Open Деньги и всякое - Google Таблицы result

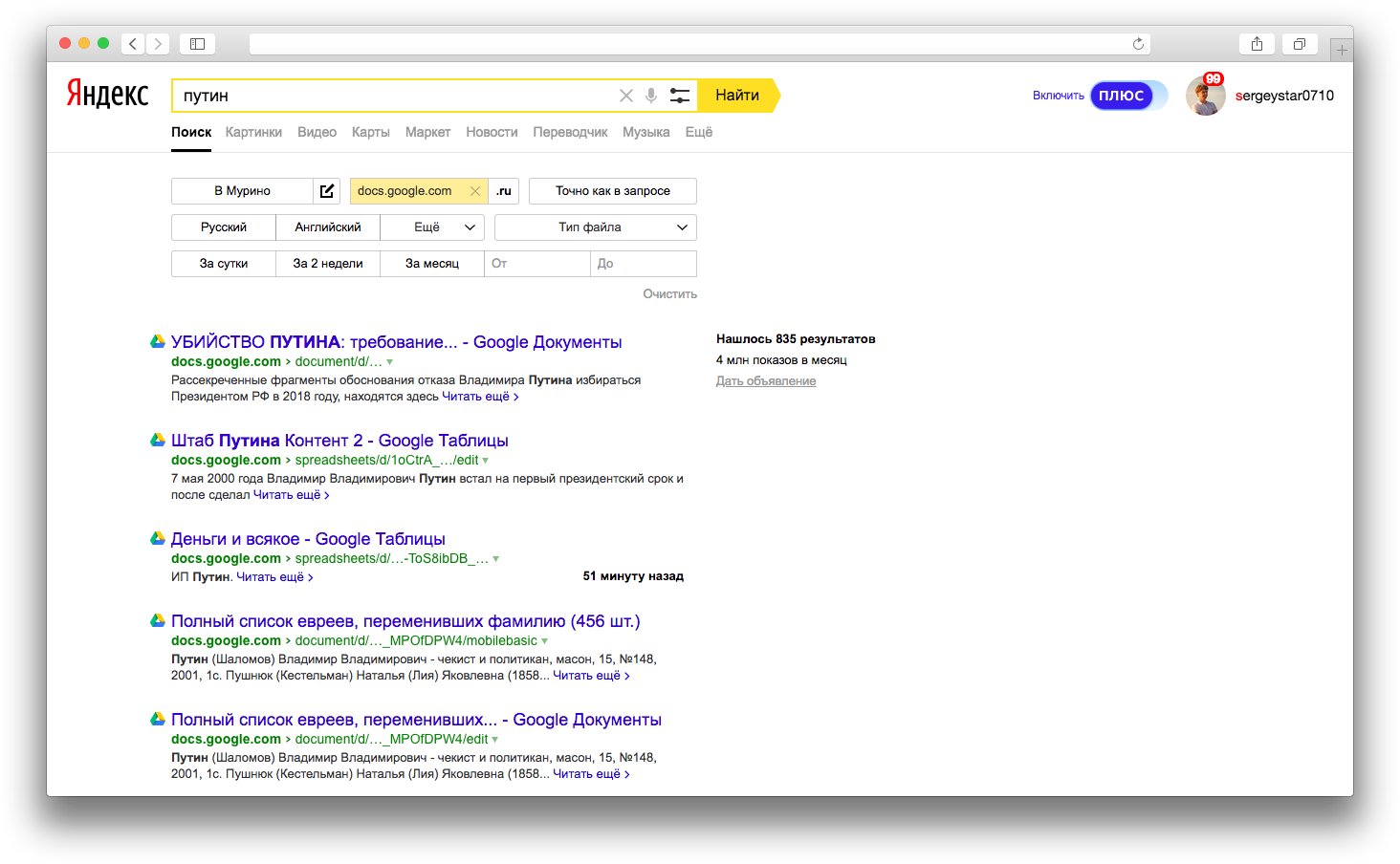(308, 539)
